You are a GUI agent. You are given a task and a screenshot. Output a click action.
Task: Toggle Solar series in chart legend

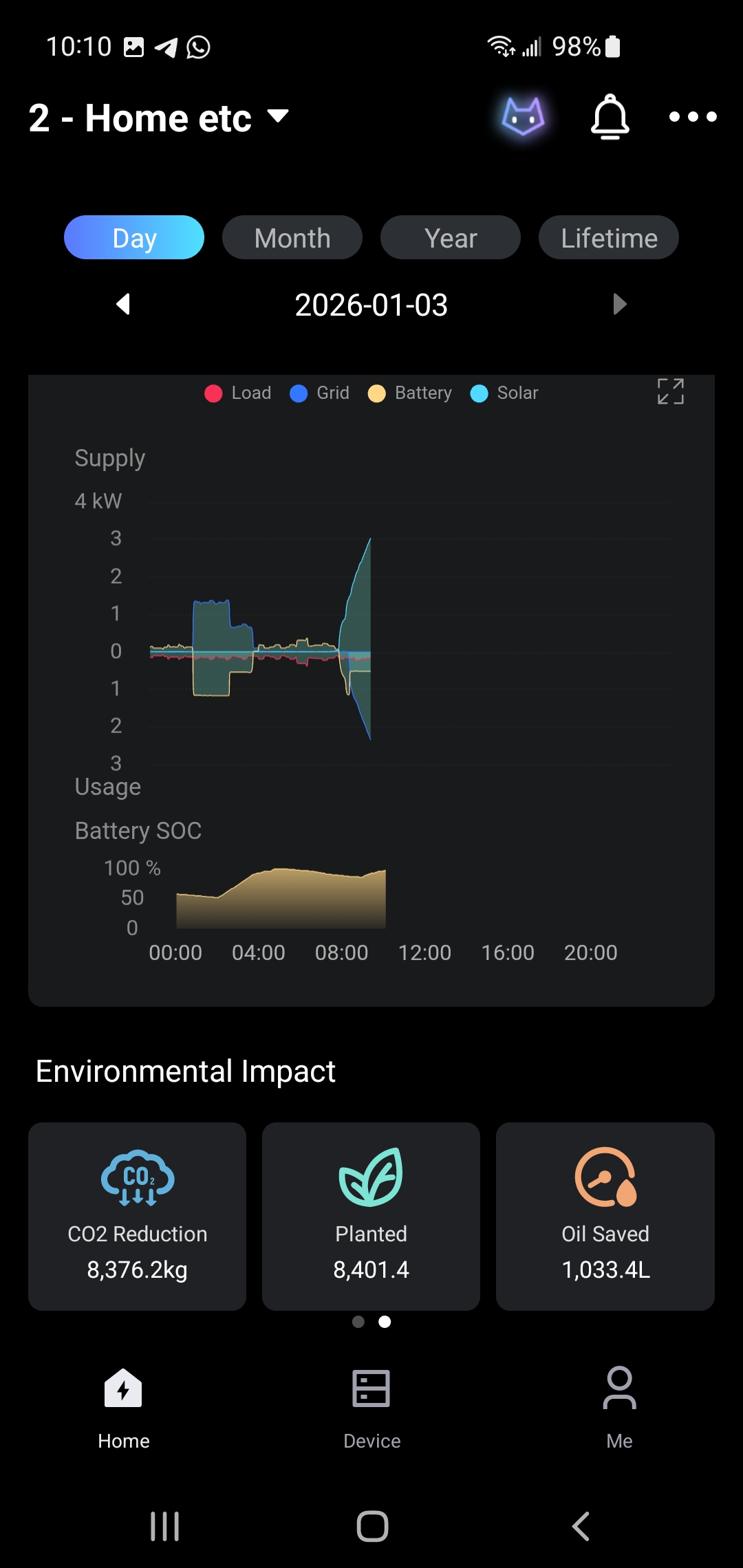pyautogui.click(x=504, y=393)
